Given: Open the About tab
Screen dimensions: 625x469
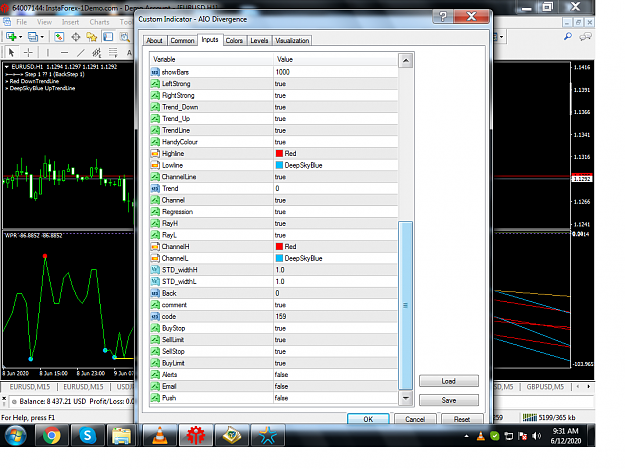Looking at the screenshot, I should coord(154,40).
